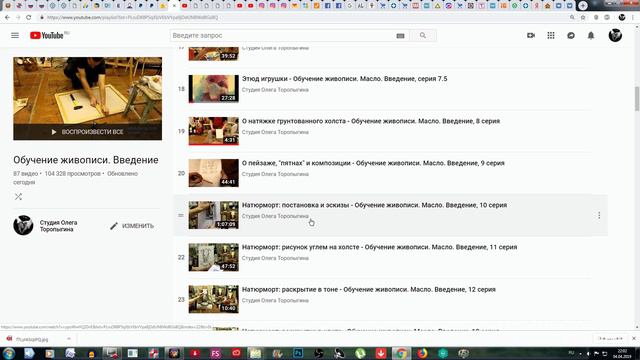The image size is (640, 360).
Task: Click the Введите запрос search field
Action: [x=282, y=36]
